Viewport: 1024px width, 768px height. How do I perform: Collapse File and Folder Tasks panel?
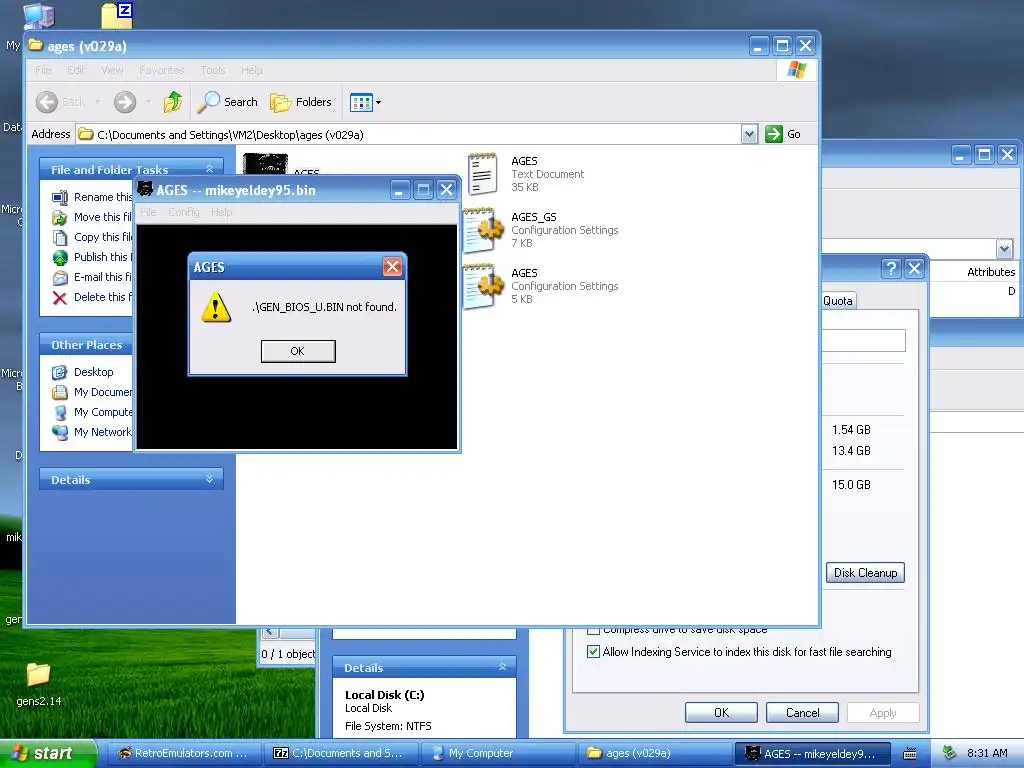(210, 169)
